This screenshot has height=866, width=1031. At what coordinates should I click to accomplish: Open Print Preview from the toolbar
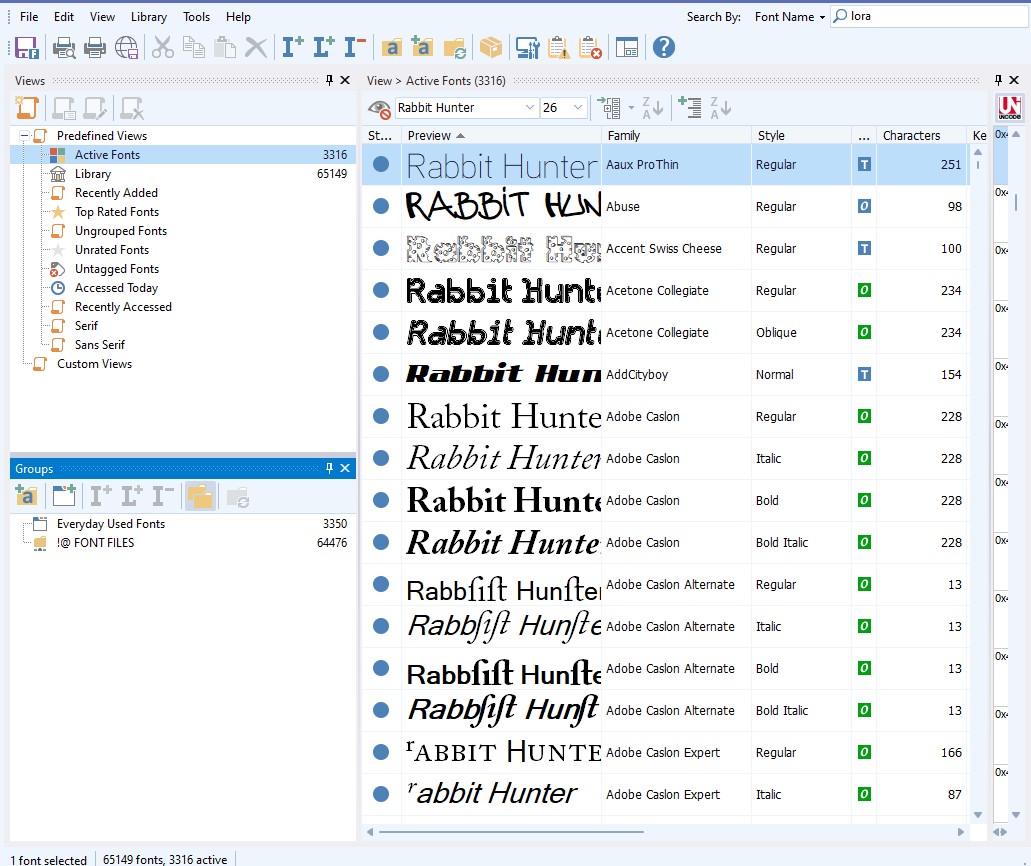click(x=64, y=47)
